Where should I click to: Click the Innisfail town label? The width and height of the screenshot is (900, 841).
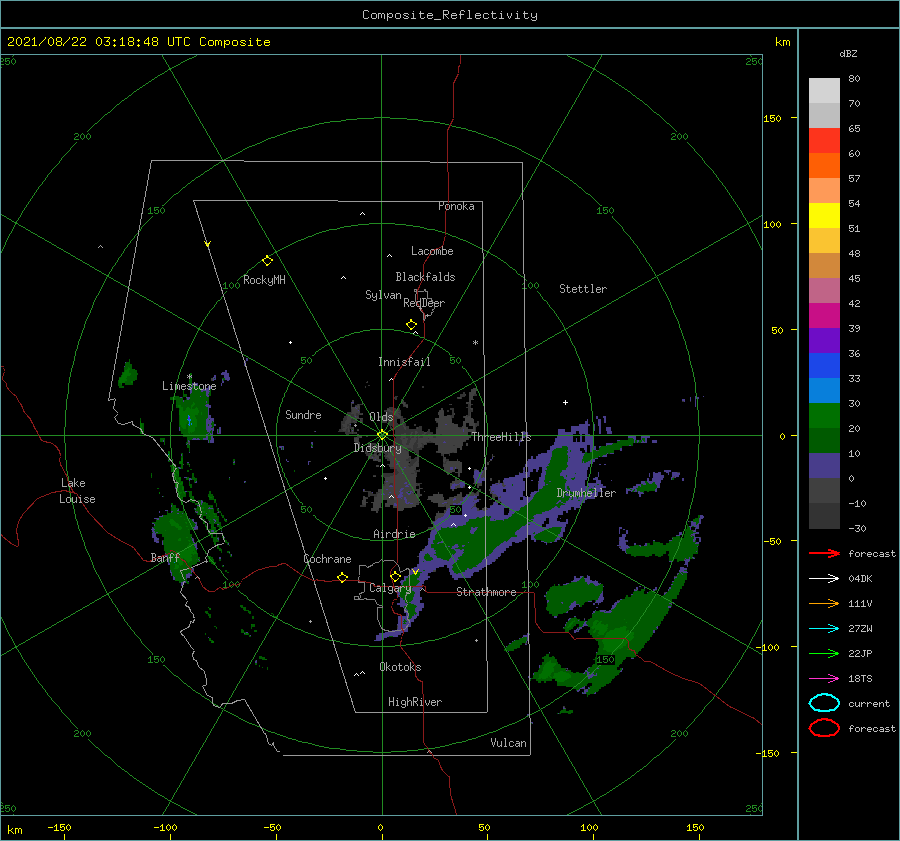[404, 362]
